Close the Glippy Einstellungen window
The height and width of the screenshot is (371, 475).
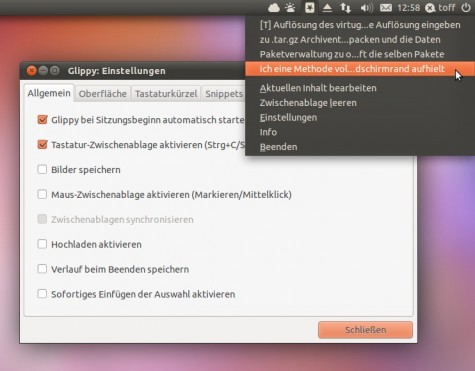32,71
